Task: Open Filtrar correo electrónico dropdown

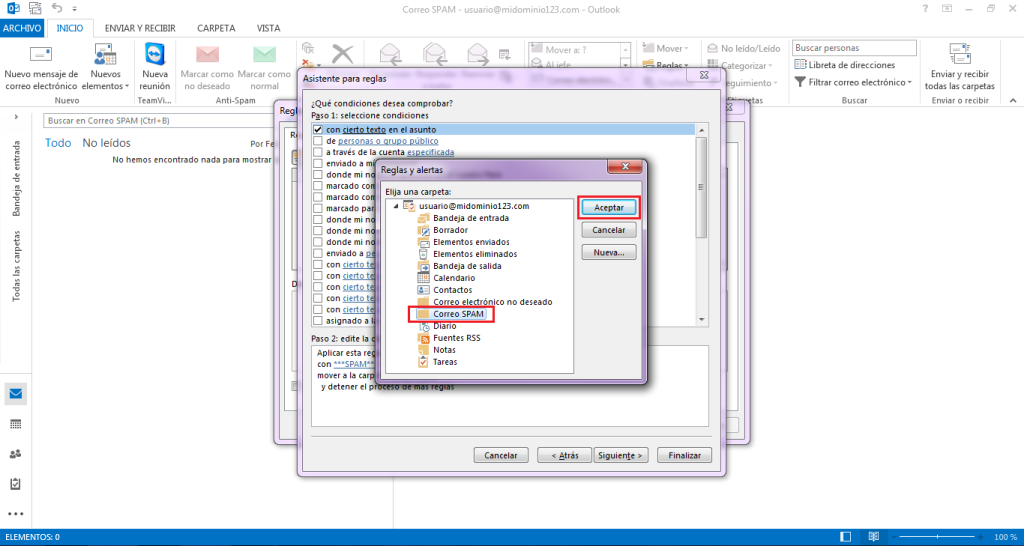Action: coord(852,82)
